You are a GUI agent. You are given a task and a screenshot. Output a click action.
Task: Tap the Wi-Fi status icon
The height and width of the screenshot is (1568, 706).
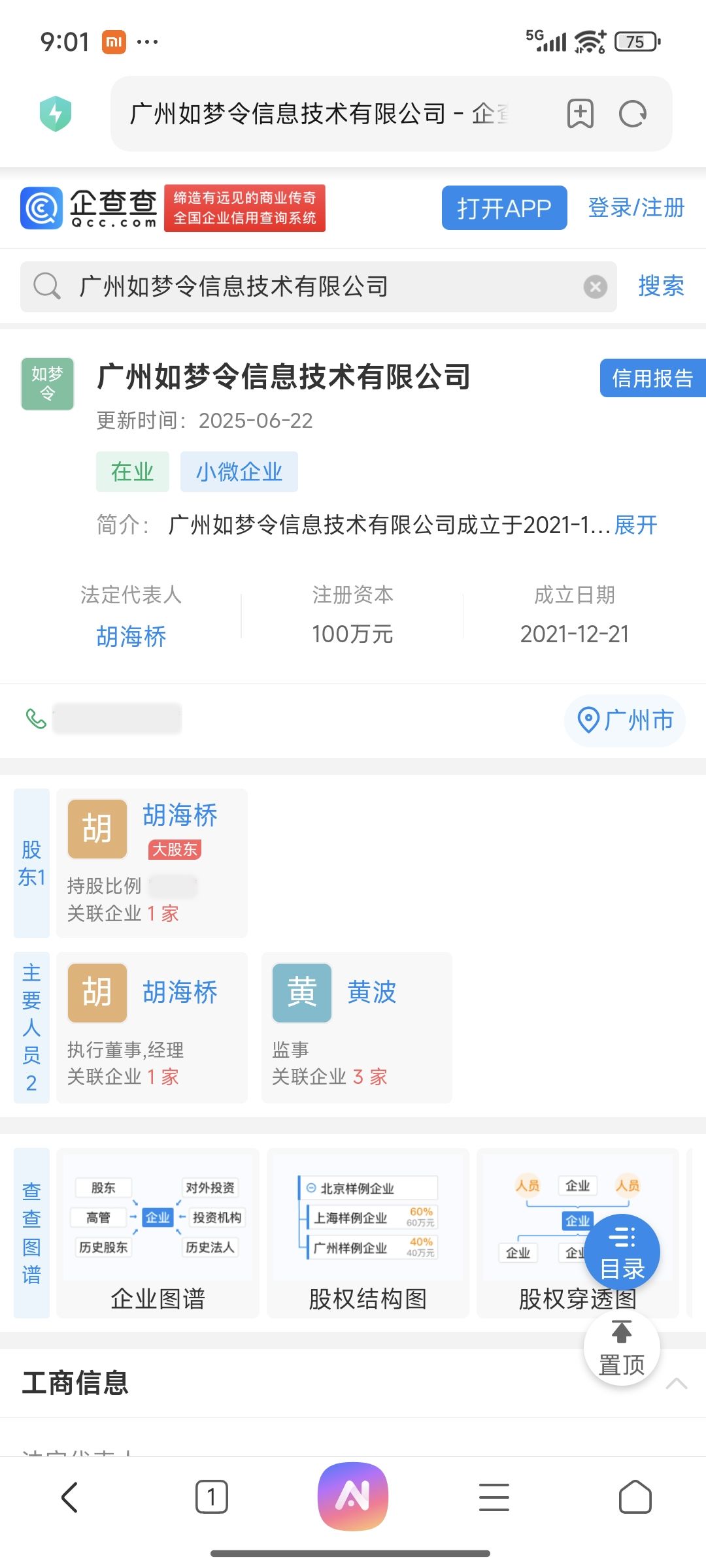(590, 42)
